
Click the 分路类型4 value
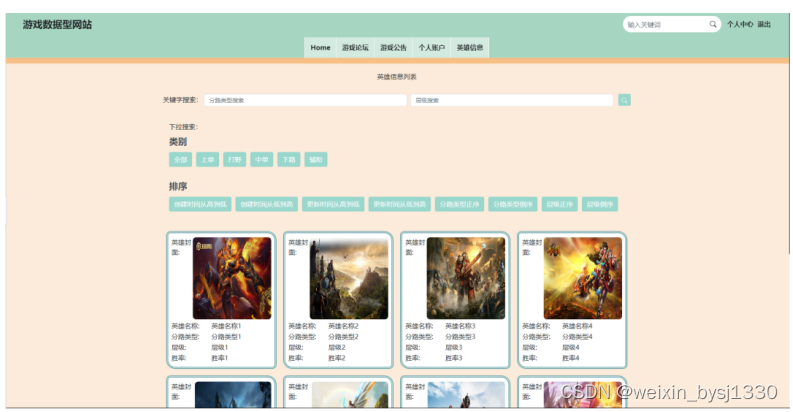578,337
